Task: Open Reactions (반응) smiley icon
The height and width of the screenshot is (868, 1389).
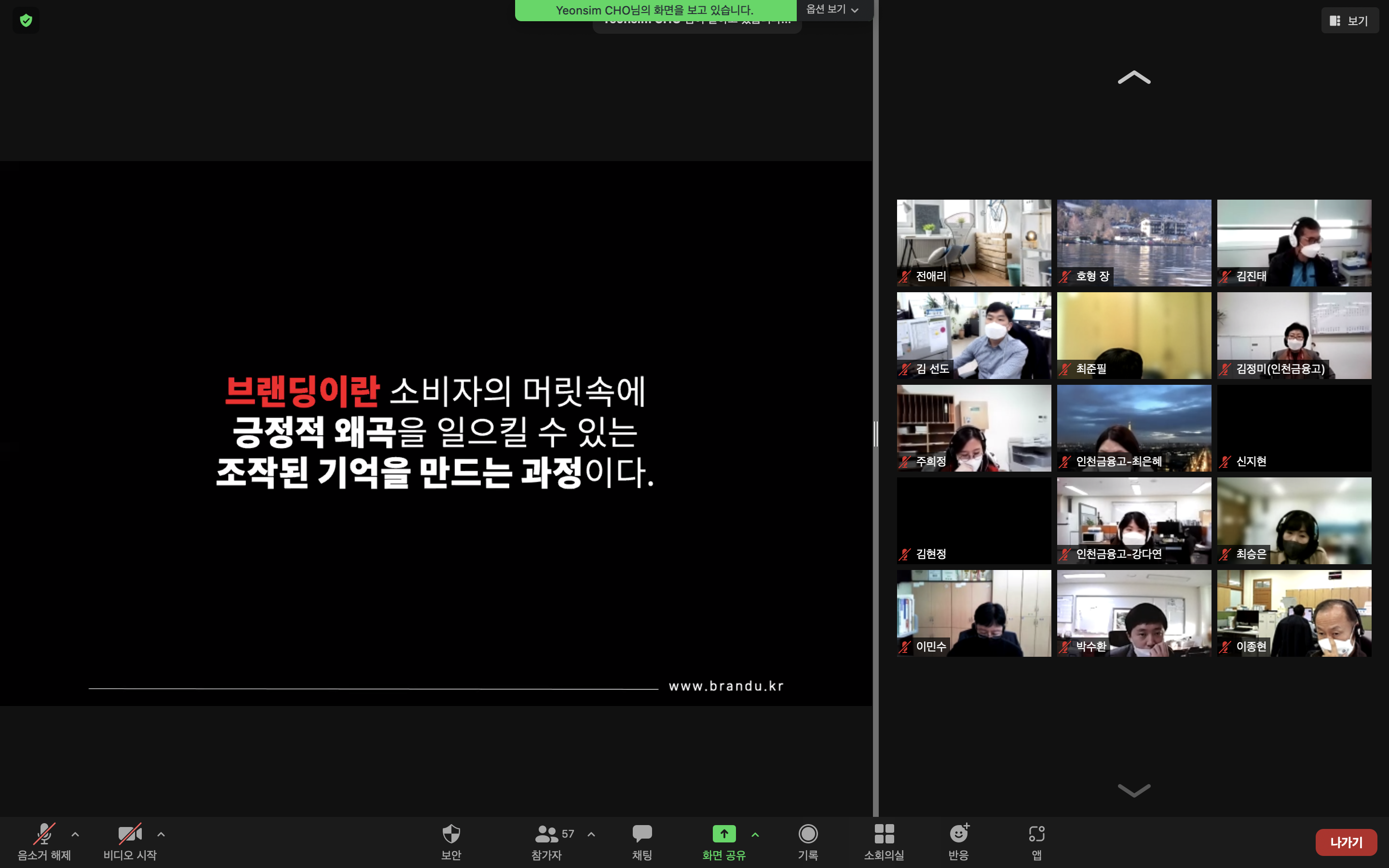Action: 958,834
